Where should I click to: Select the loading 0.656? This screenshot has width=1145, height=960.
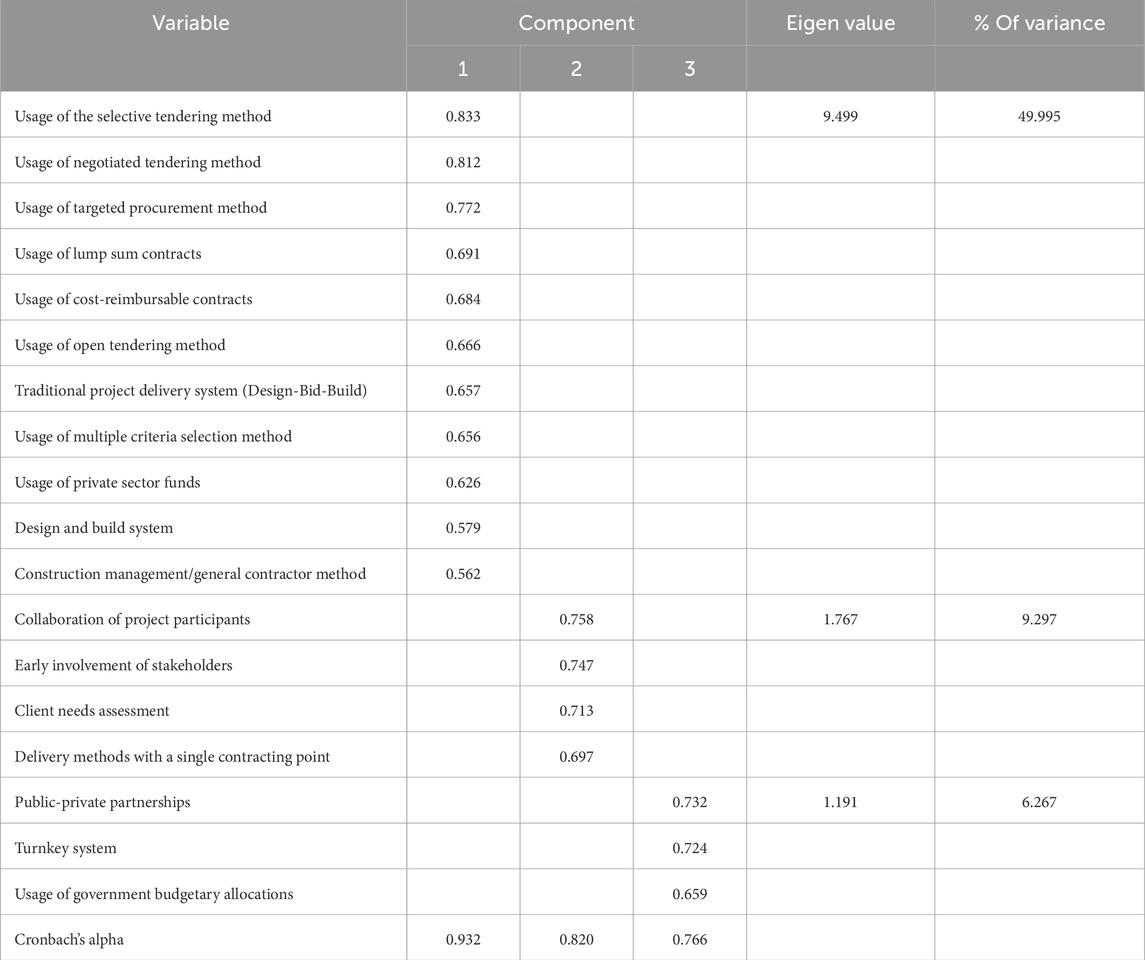pyautogui.click(x=463, y=437)
